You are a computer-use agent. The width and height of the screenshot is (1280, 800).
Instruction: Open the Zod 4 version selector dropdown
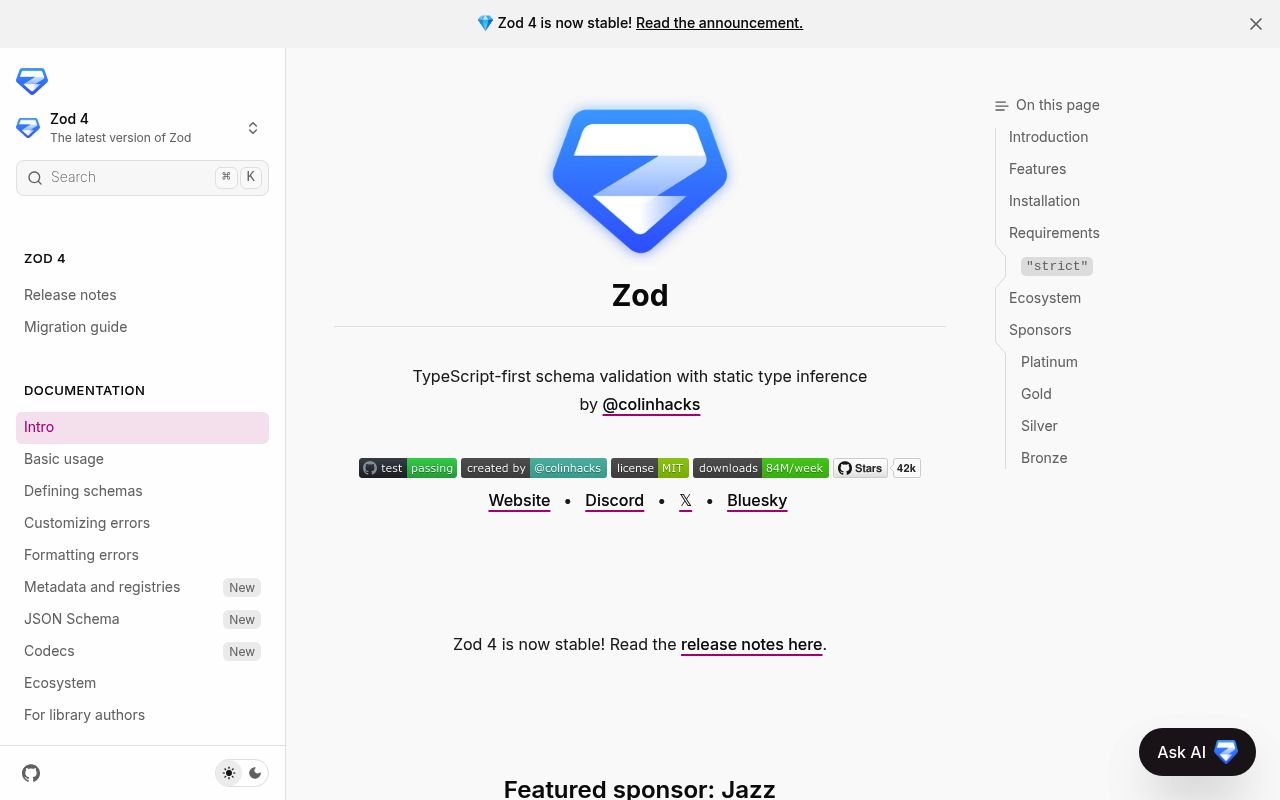[142, 128]
